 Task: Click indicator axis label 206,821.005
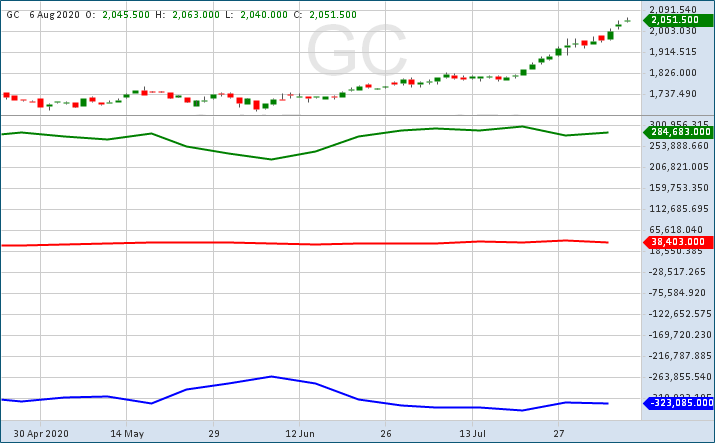coord(679,167)
